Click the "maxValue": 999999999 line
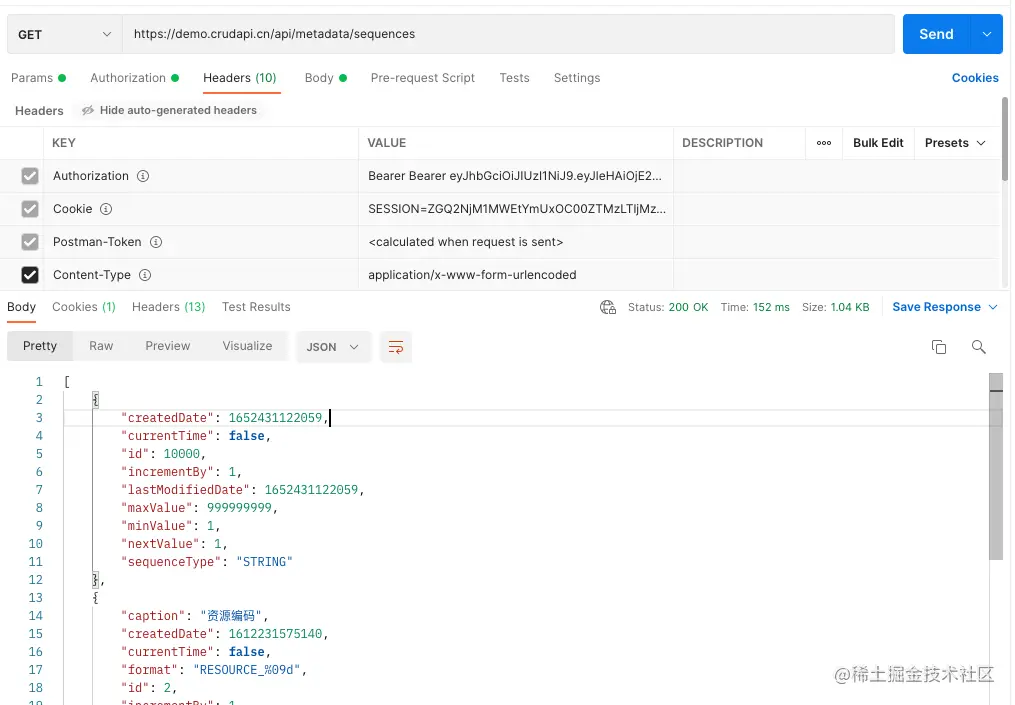 (199, 508)
